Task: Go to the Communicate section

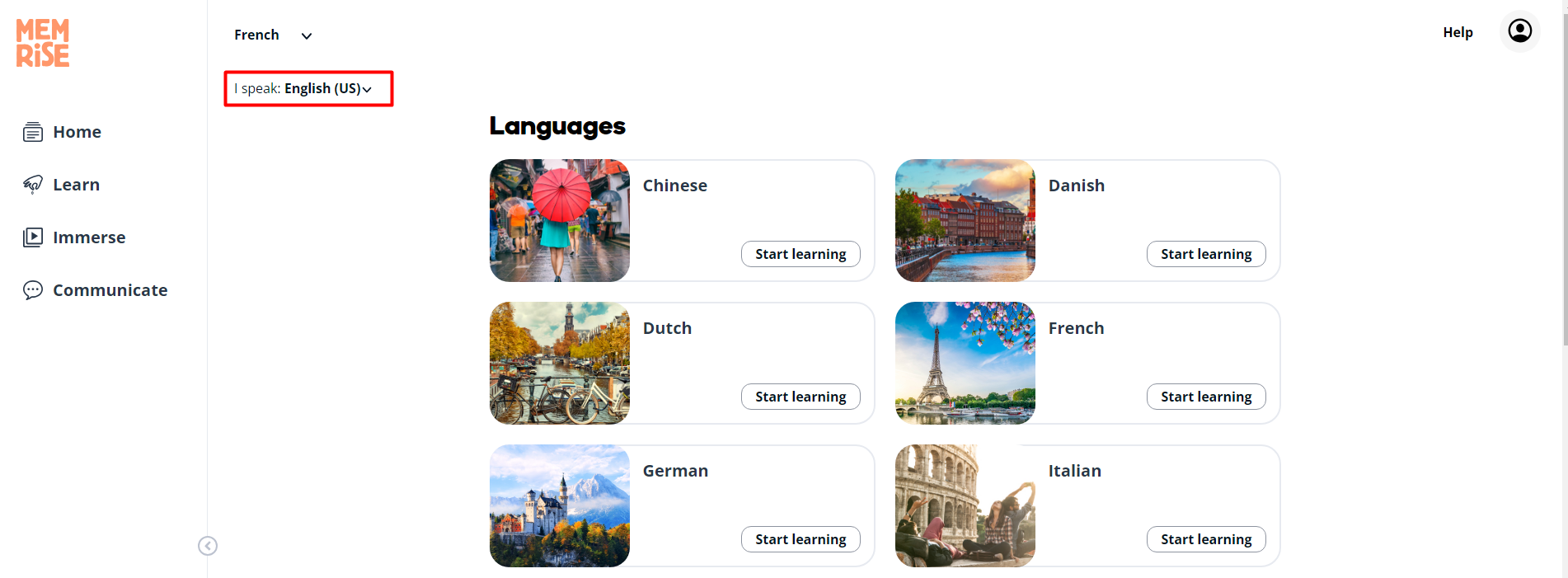Action: point(110,290)
